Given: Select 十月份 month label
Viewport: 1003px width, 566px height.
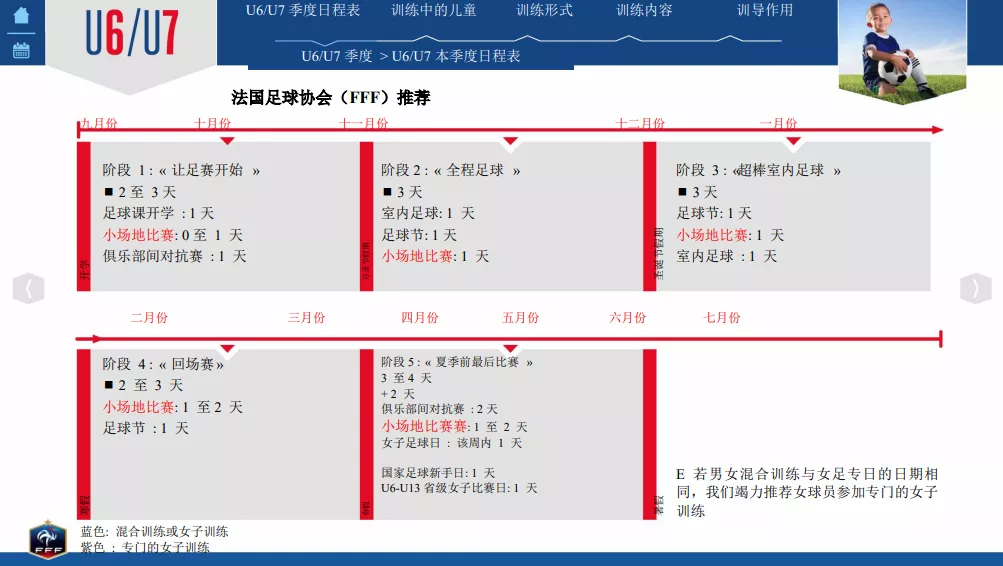Looking at the screenshot, I should point(212,123).
